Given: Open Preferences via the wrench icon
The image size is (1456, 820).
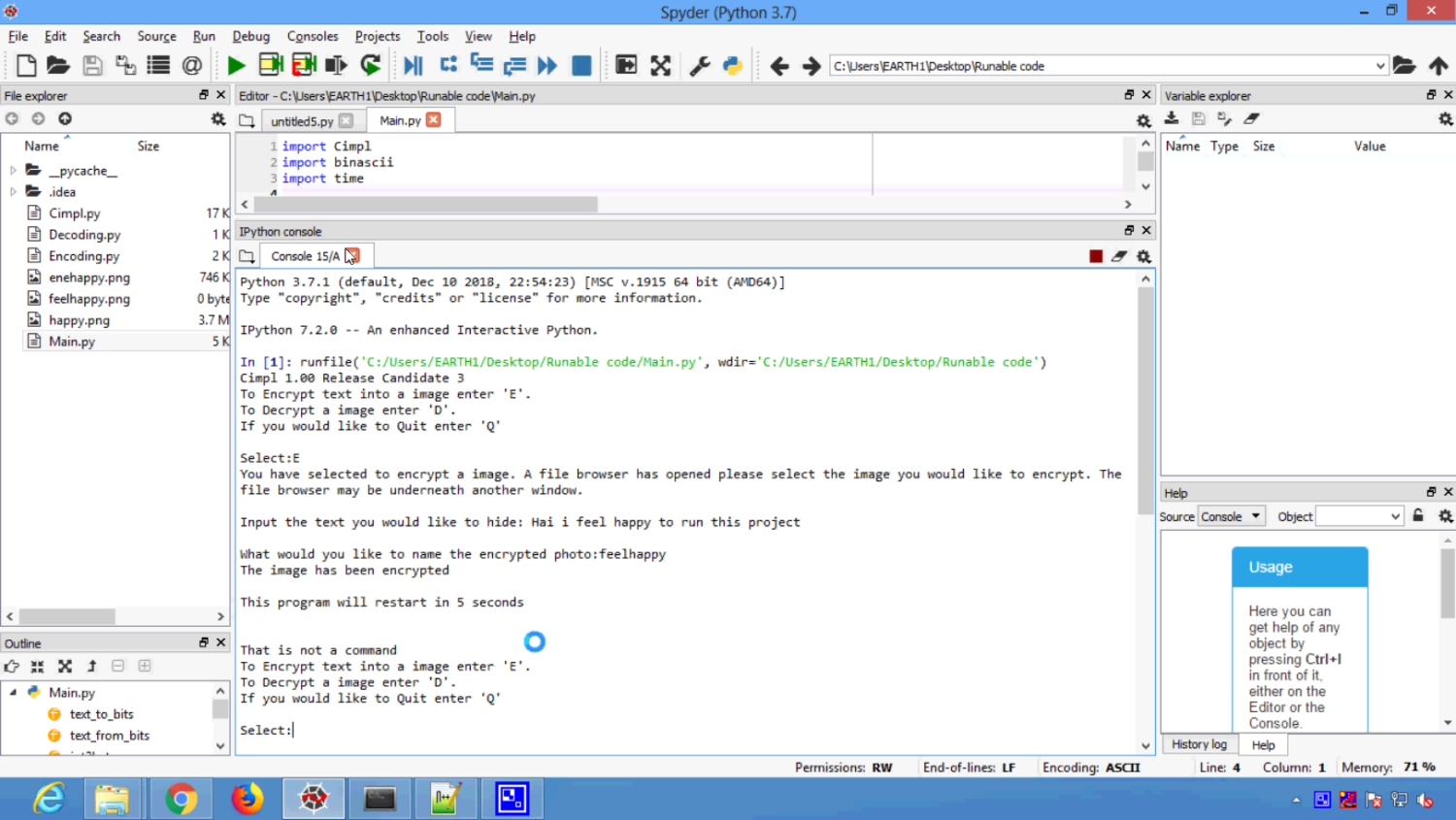Looking at the screenshot, I should click(699, 66).
